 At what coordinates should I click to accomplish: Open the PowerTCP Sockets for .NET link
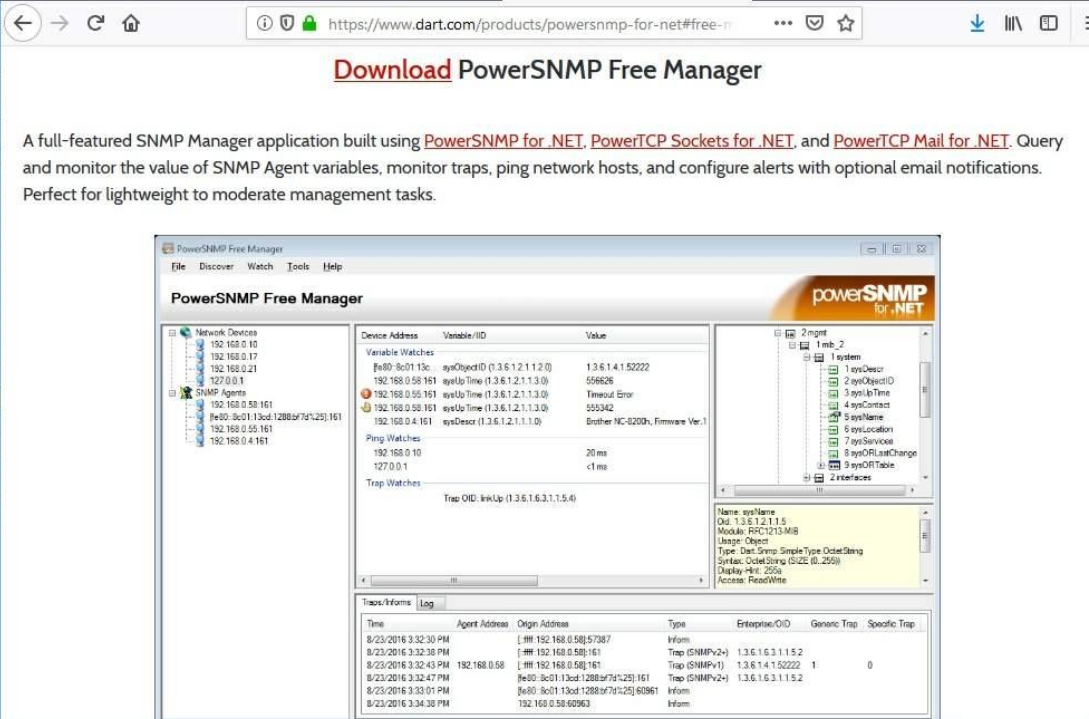[x=692, y=140]
